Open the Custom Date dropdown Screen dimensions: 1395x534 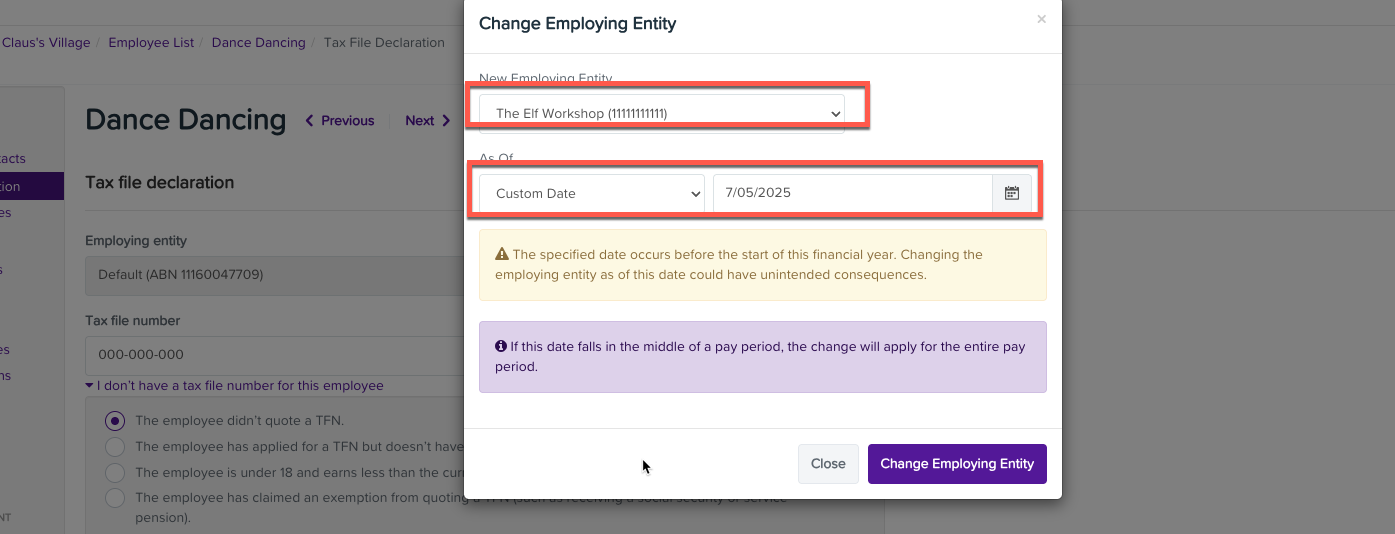[x=592, y=193]
